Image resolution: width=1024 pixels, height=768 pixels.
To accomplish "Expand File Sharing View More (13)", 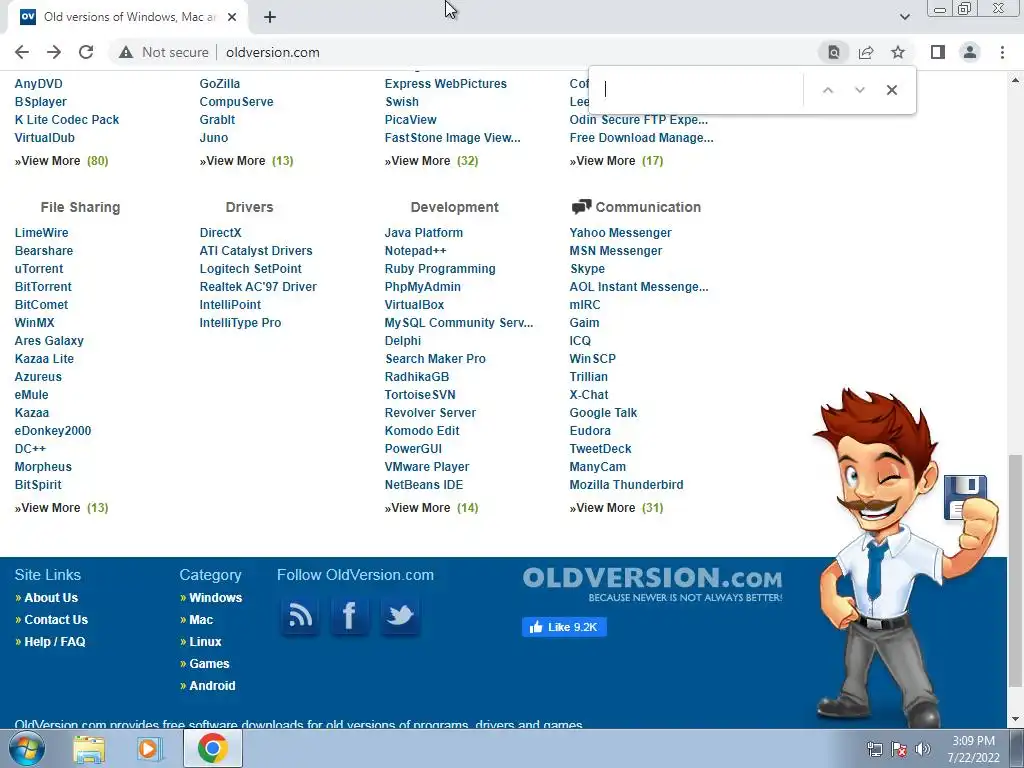I will [x=61, y=507].
